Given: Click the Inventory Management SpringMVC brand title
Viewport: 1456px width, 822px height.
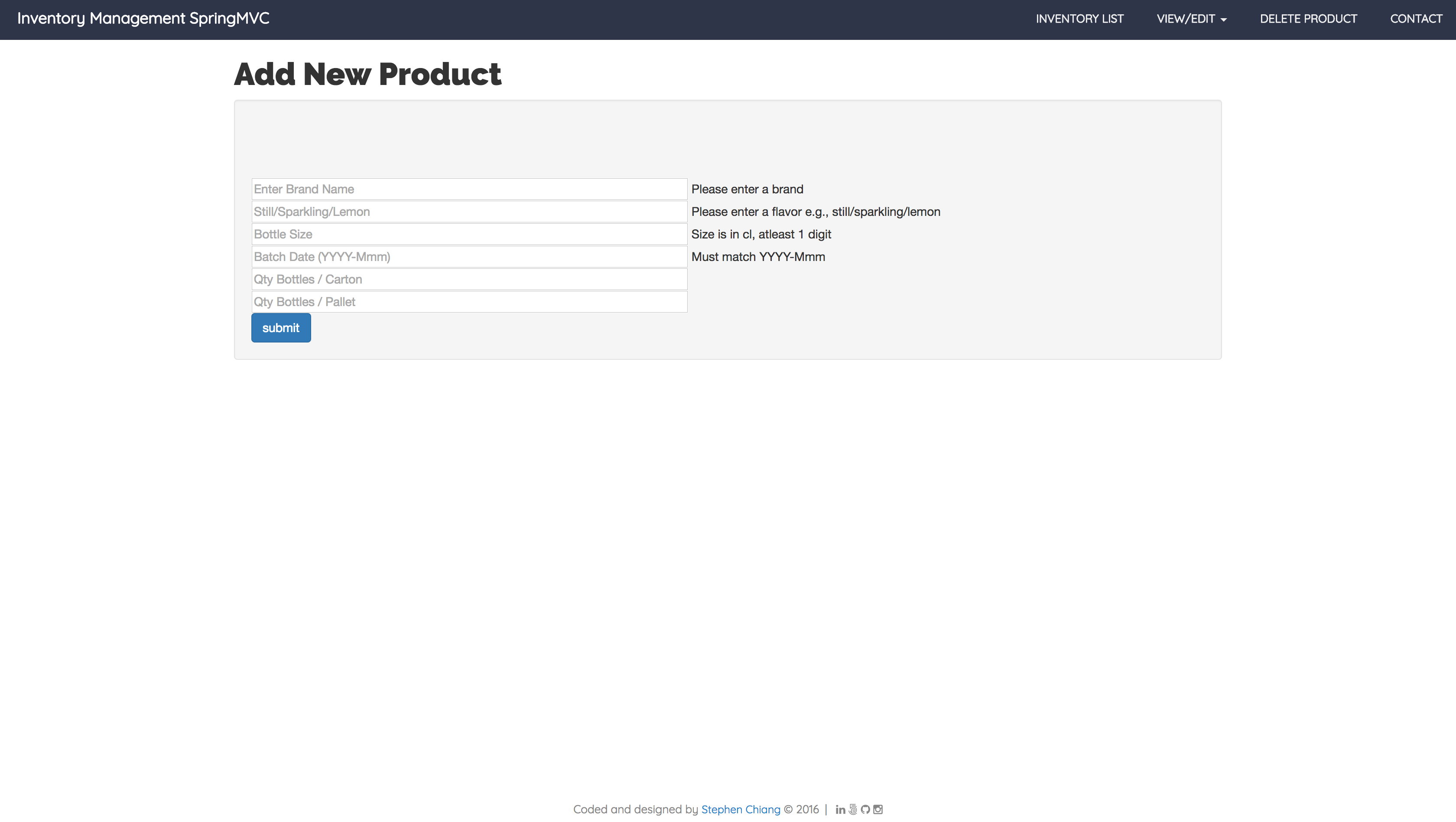Looking at the screenshot, I should tap(143, 18).
